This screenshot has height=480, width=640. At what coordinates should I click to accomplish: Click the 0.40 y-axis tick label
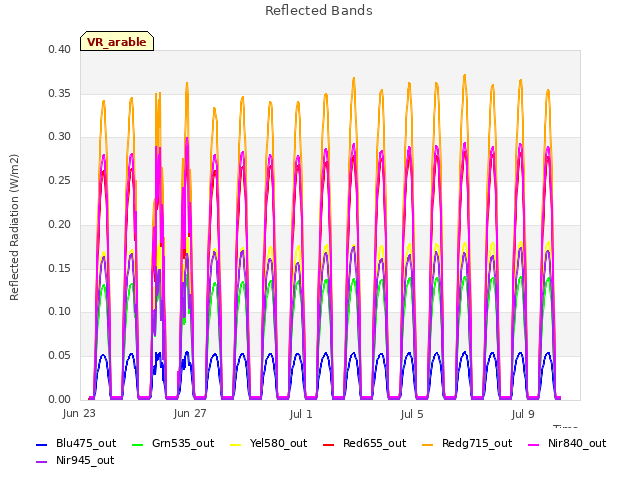[60, 49]
